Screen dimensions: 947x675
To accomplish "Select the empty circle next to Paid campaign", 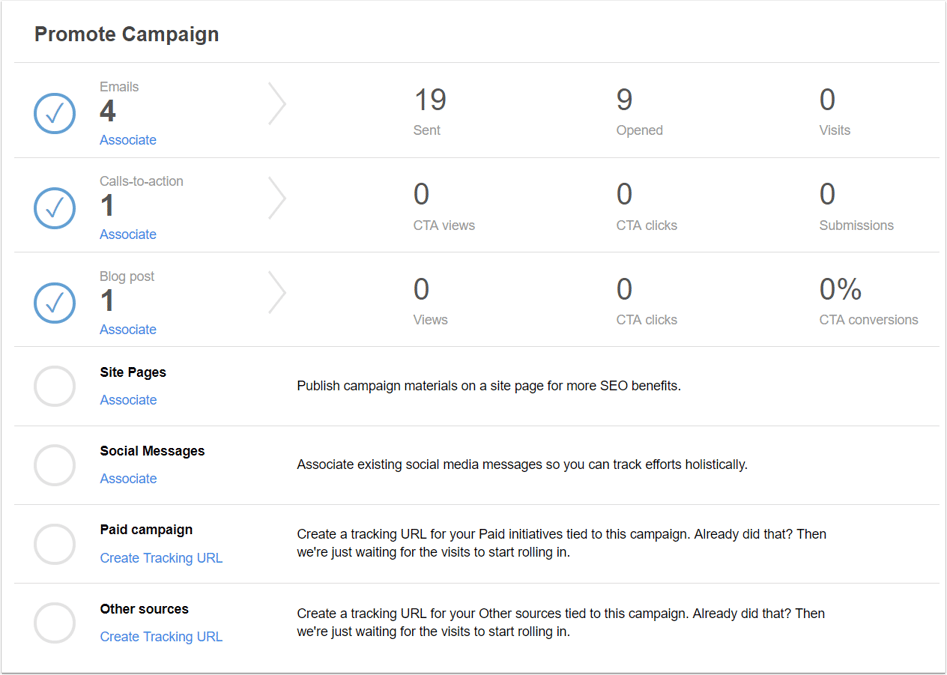I will tap(54, 544).
